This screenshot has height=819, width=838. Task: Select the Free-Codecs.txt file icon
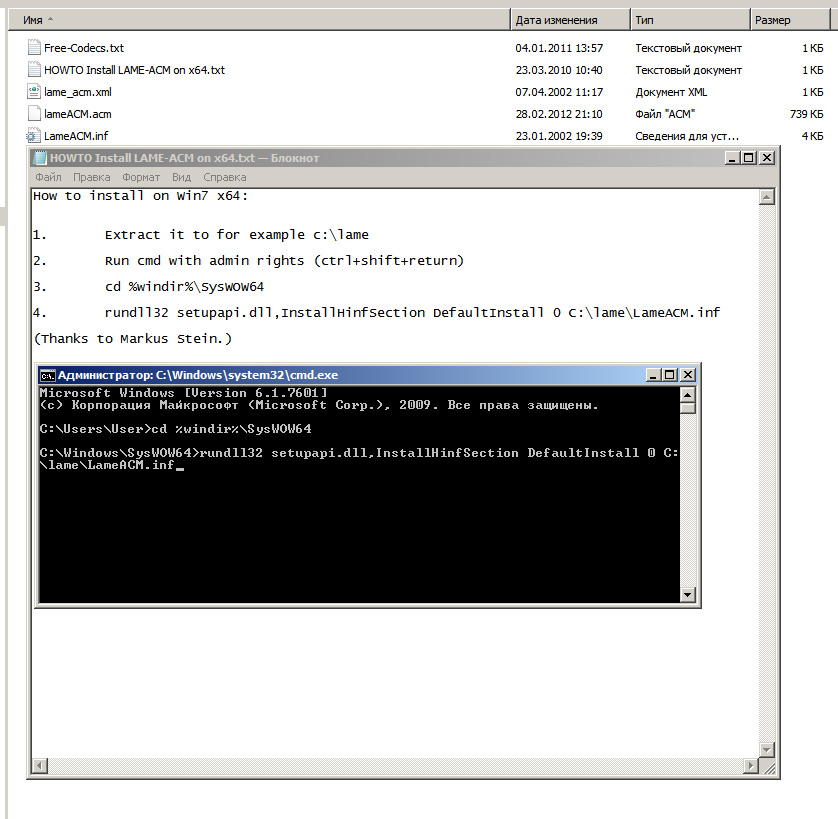(34, 48)
